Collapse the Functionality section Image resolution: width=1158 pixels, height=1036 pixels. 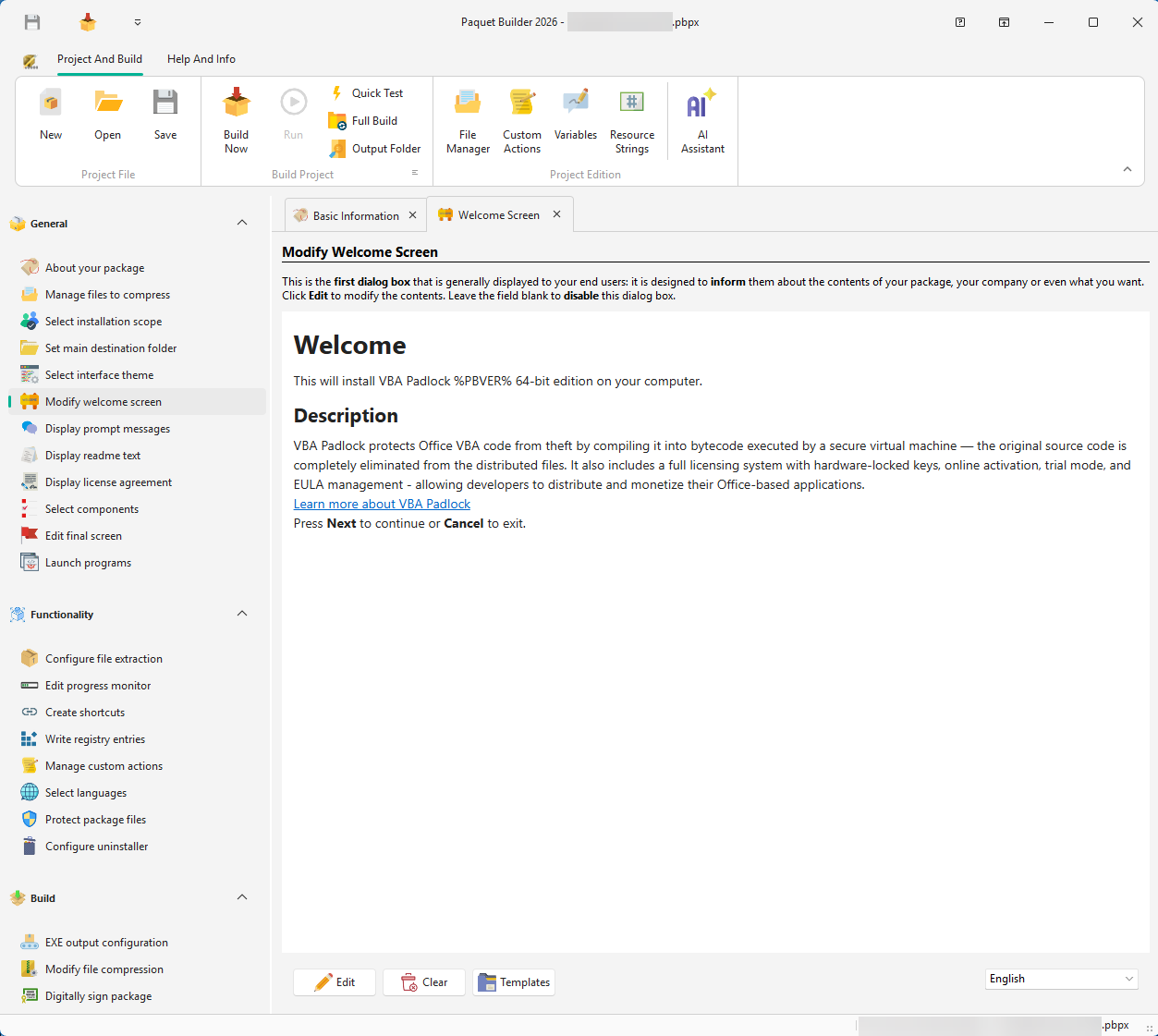[x=241, y=614]
